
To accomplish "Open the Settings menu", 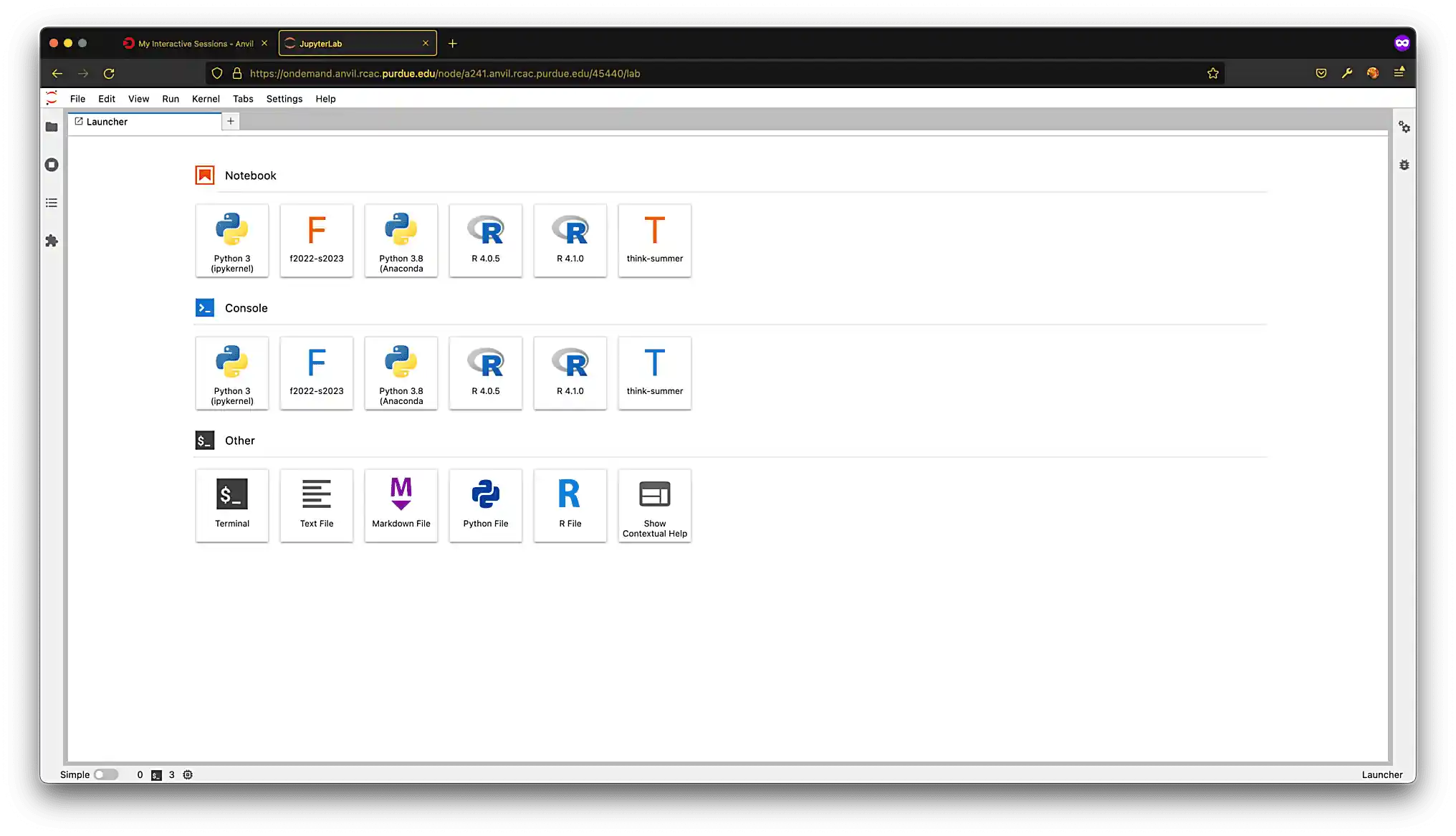I will point(284,99).
